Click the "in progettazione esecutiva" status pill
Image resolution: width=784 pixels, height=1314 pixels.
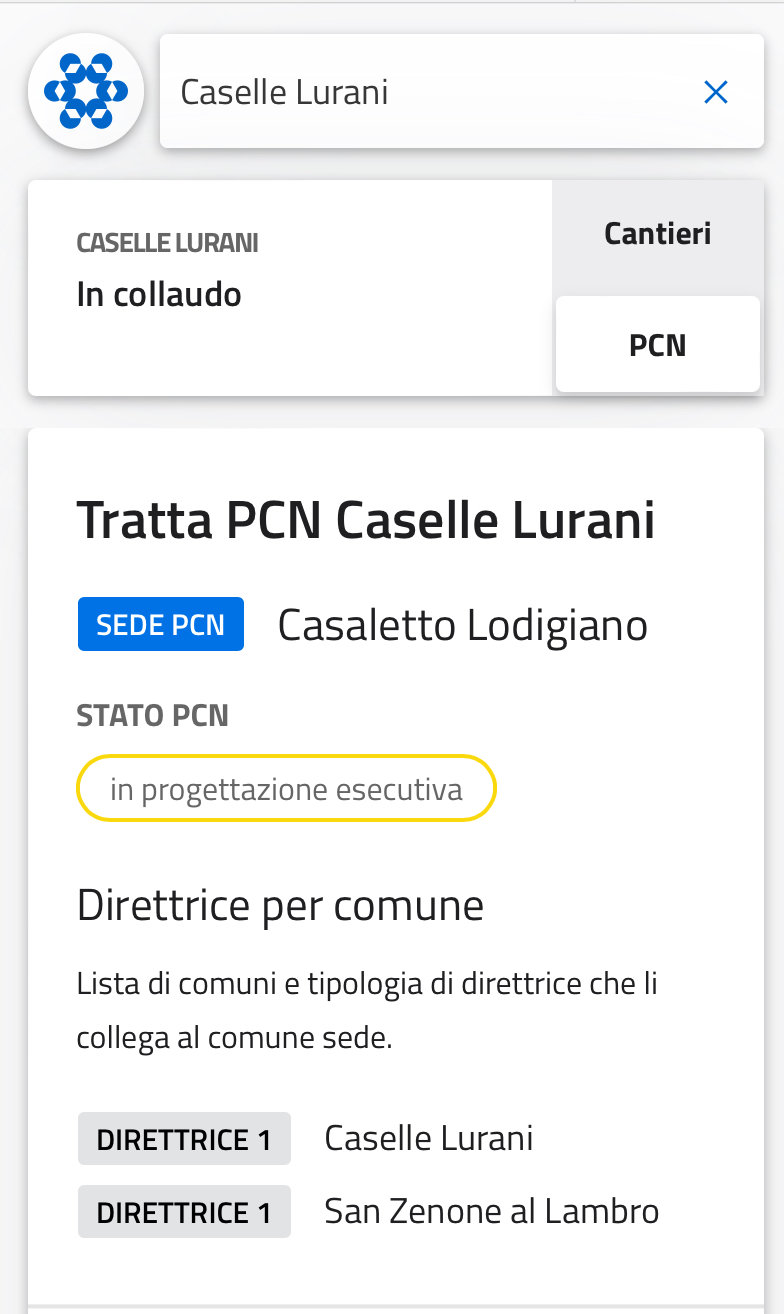coord(286,789)
